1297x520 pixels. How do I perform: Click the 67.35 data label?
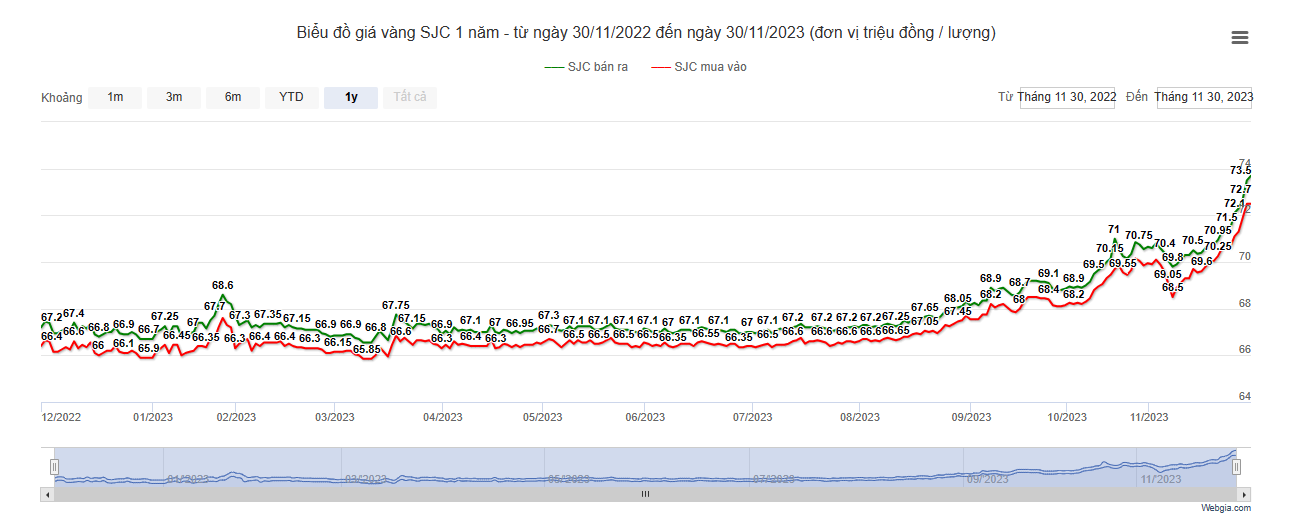[x=268, y=314]
